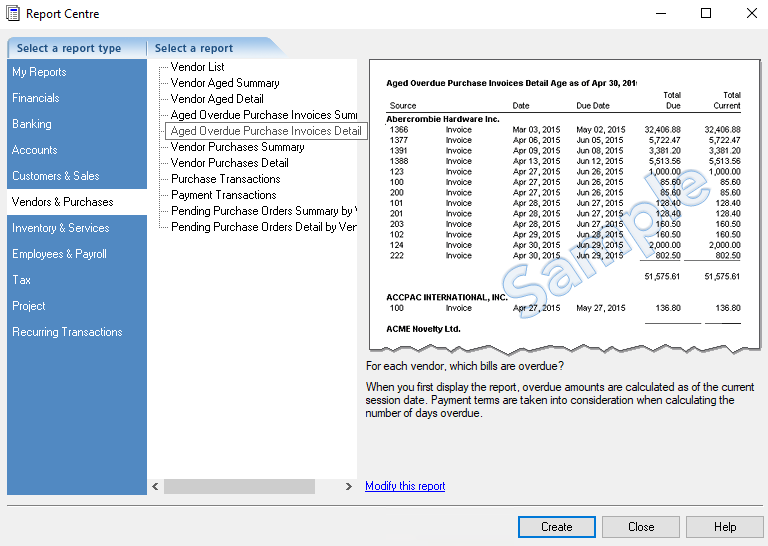Image resolution: width=768 pixels, height=546 pixels.
Task: Click the Modify this report link
Action: pyautogui.click(x=405, y=486)
